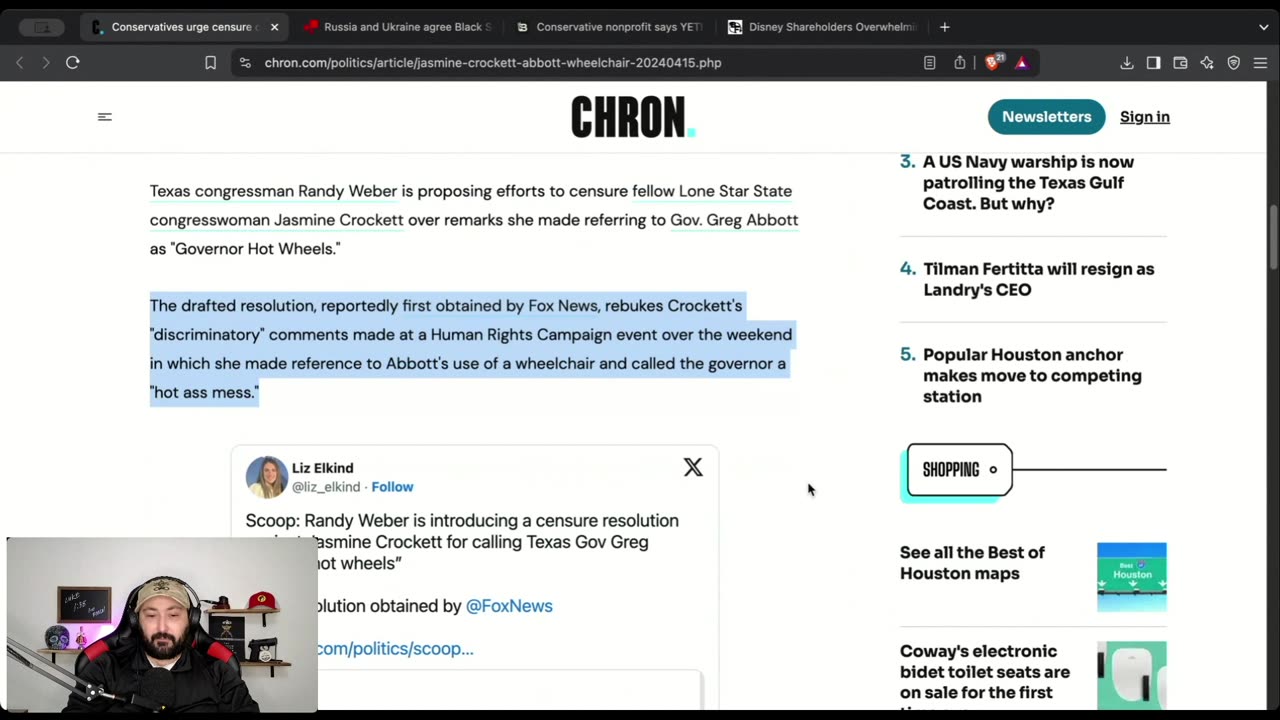Switch to Russia and Ukraine agree Black Sea tab
Image resolution: width=1280 pixels, height=720 pixels.
(x=396, y=27)
